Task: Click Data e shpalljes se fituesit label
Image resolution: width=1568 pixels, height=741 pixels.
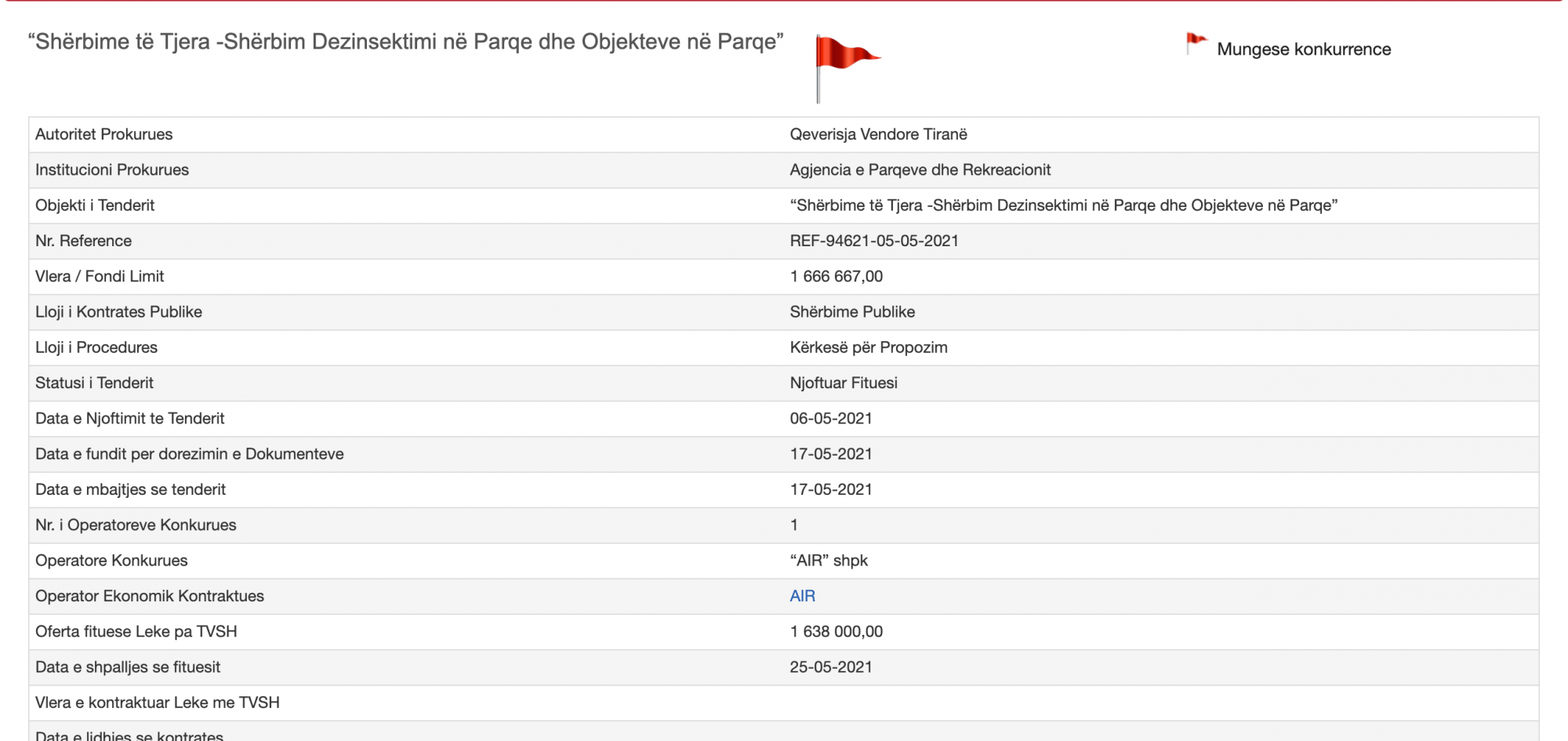Action: (x=128, y=667)
